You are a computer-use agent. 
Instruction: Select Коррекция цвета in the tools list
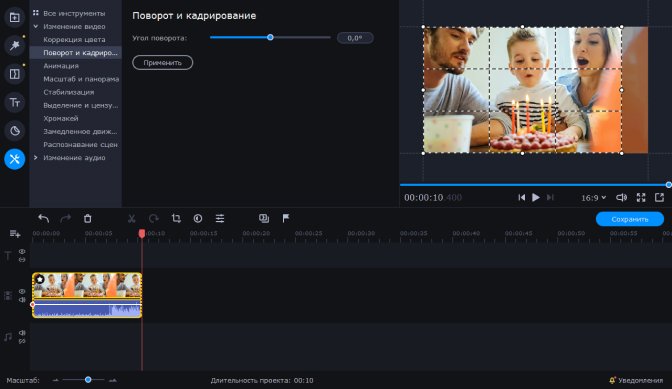(74, 39)
